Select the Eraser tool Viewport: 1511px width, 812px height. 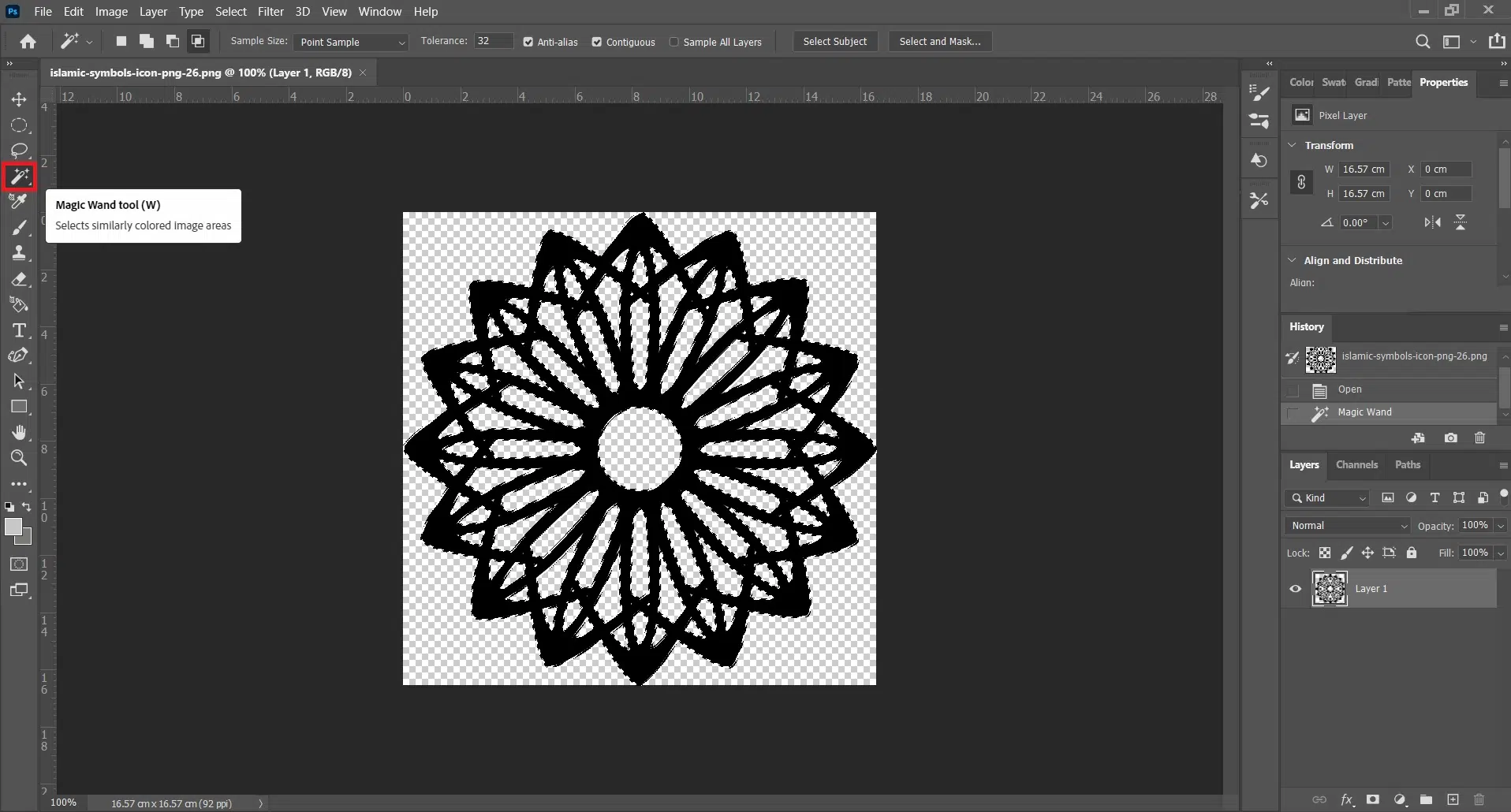click(x=19, y=279)
